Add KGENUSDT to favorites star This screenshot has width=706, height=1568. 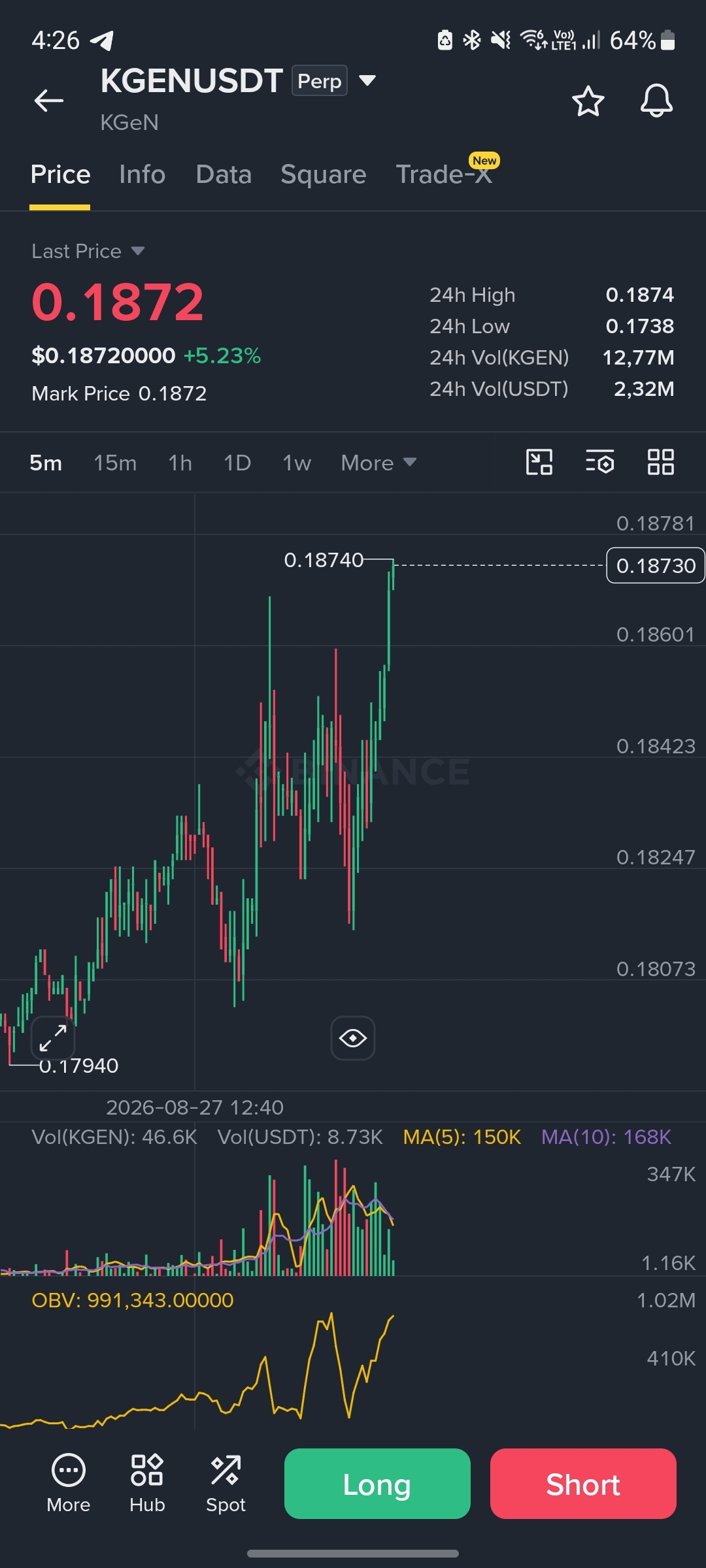tap(588, 101)
